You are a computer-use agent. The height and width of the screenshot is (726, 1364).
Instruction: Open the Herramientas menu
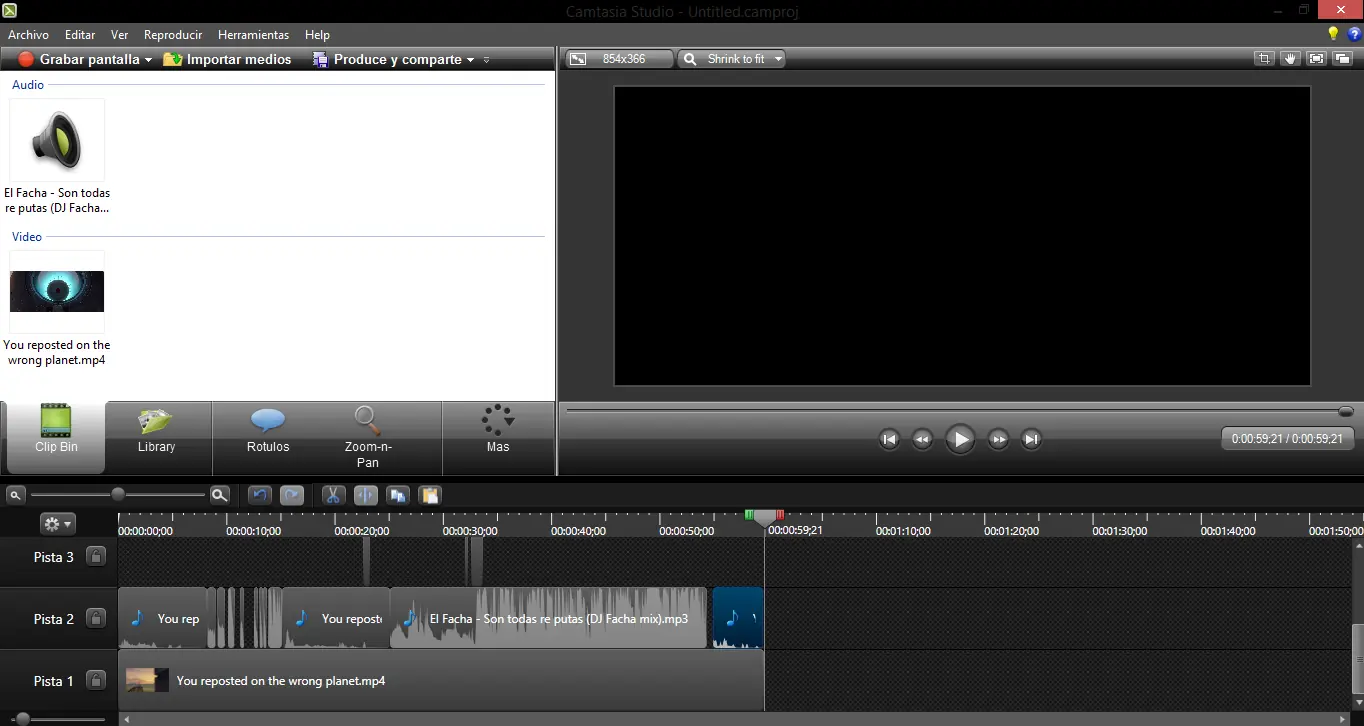[x=253, y=35]
